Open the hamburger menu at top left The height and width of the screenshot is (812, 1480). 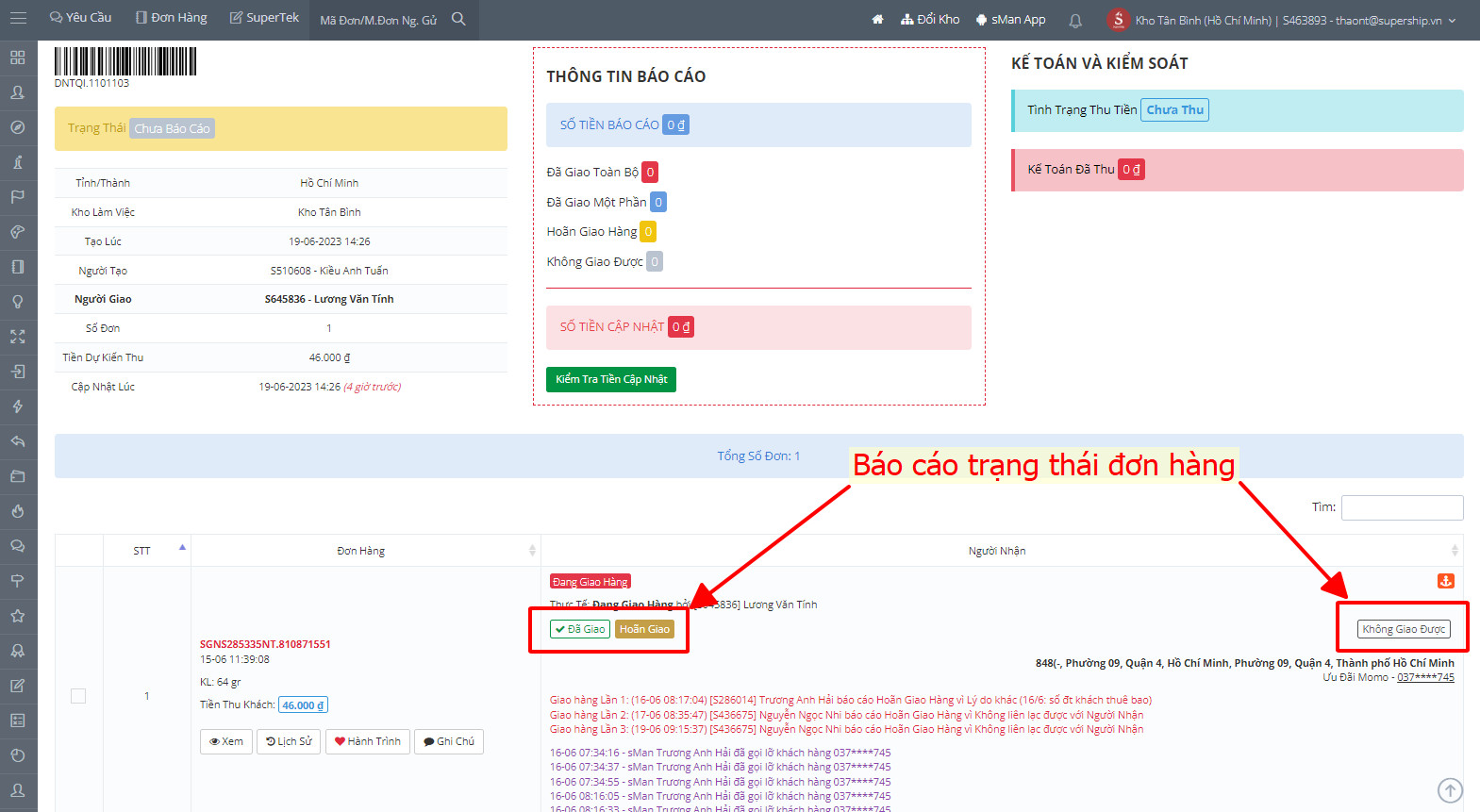point(18,18)
